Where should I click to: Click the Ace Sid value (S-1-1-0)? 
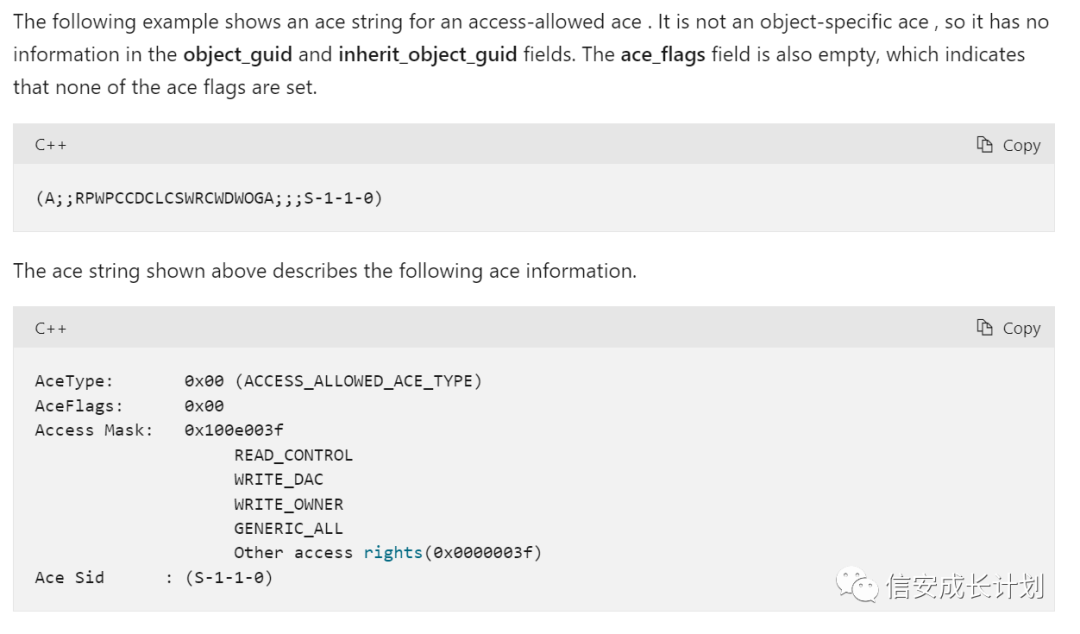click(229, 578)
